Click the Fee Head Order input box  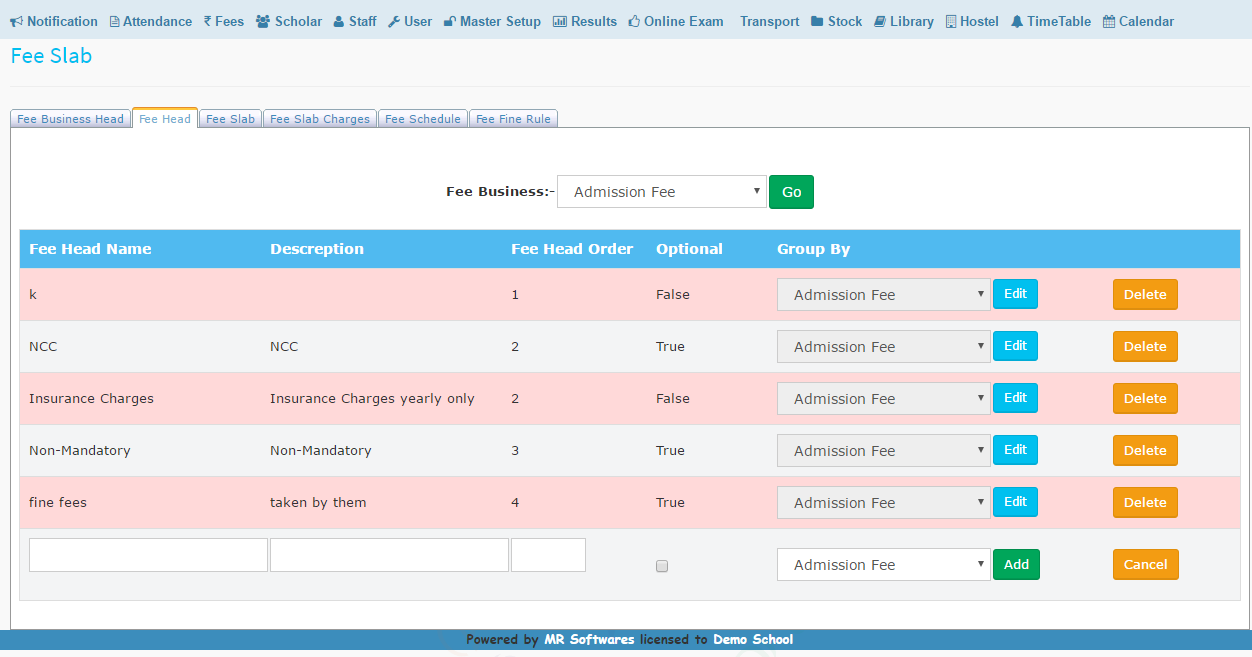(x=548, y=555)
